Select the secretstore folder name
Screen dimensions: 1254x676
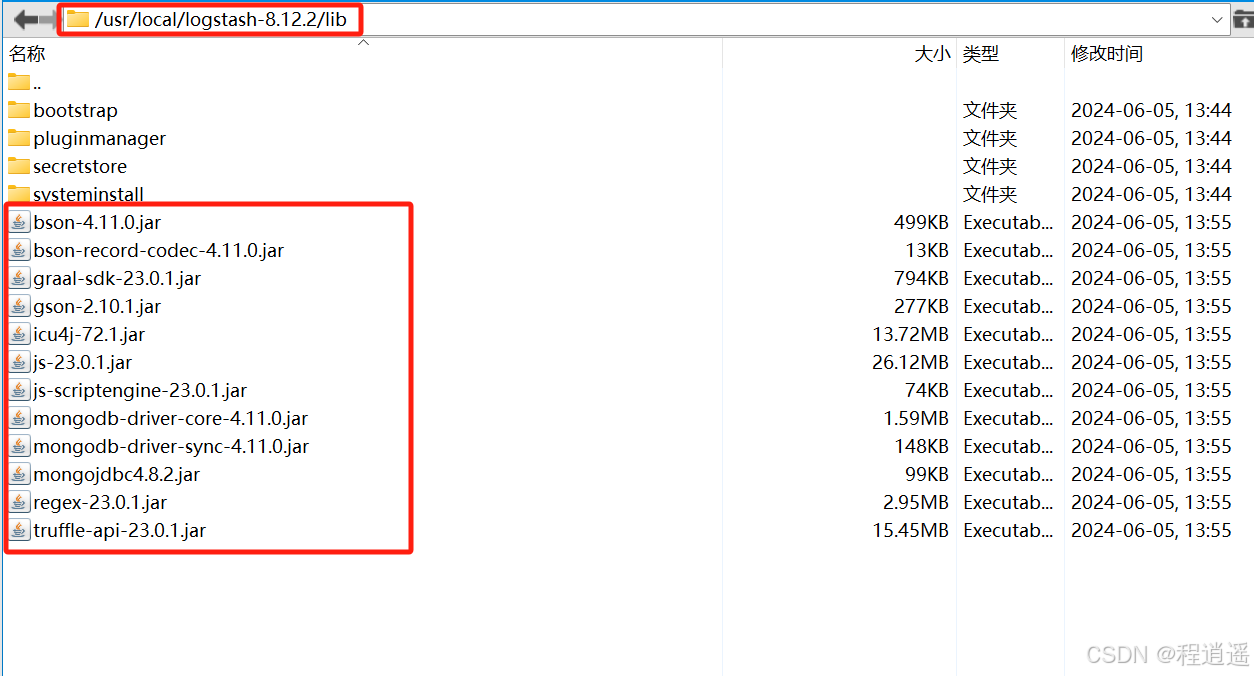(80, 166)
